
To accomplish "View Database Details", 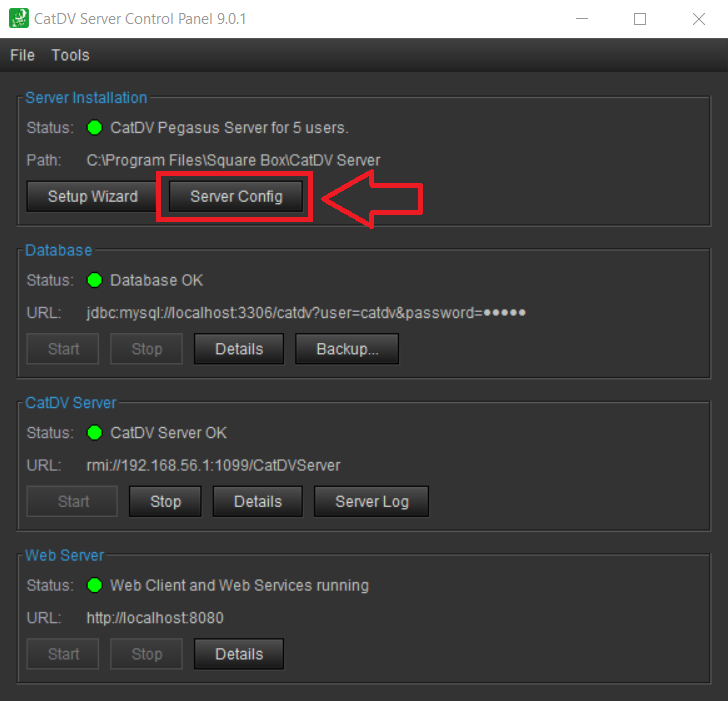I will pyautogui.click(x=239, y=349).
